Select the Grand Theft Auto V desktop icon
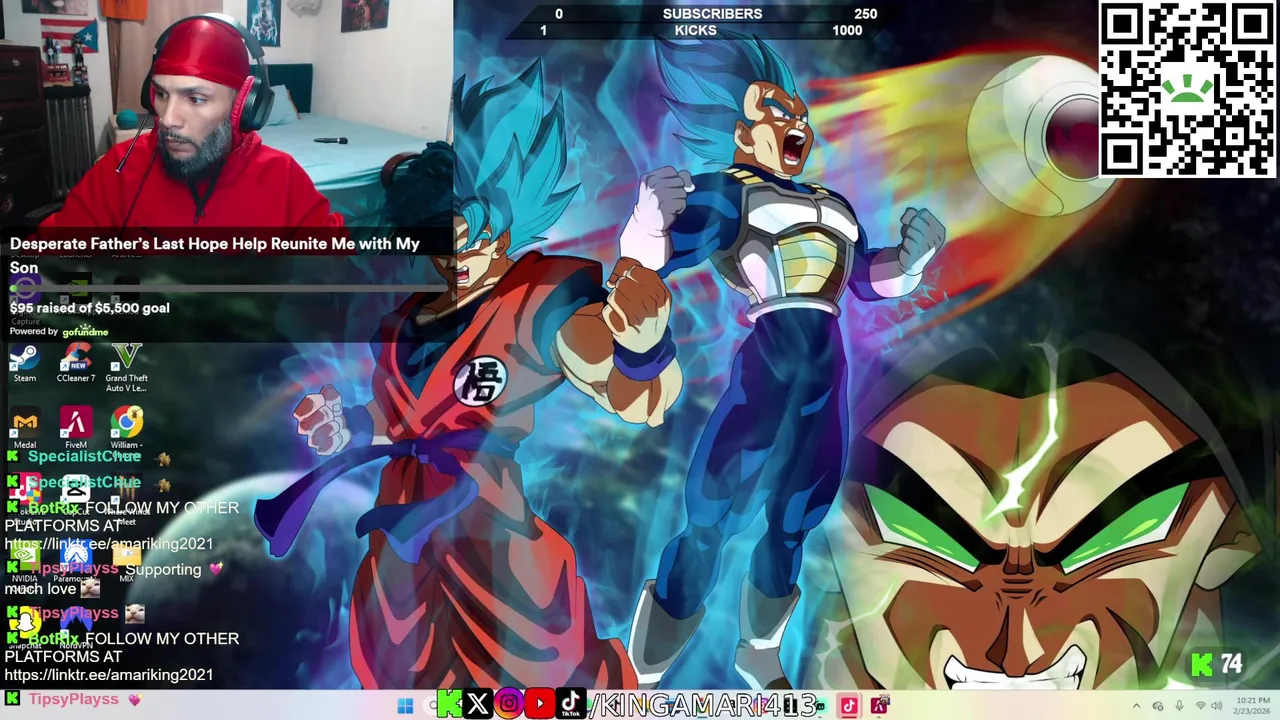1280x720 pixels. coord(127,368)
